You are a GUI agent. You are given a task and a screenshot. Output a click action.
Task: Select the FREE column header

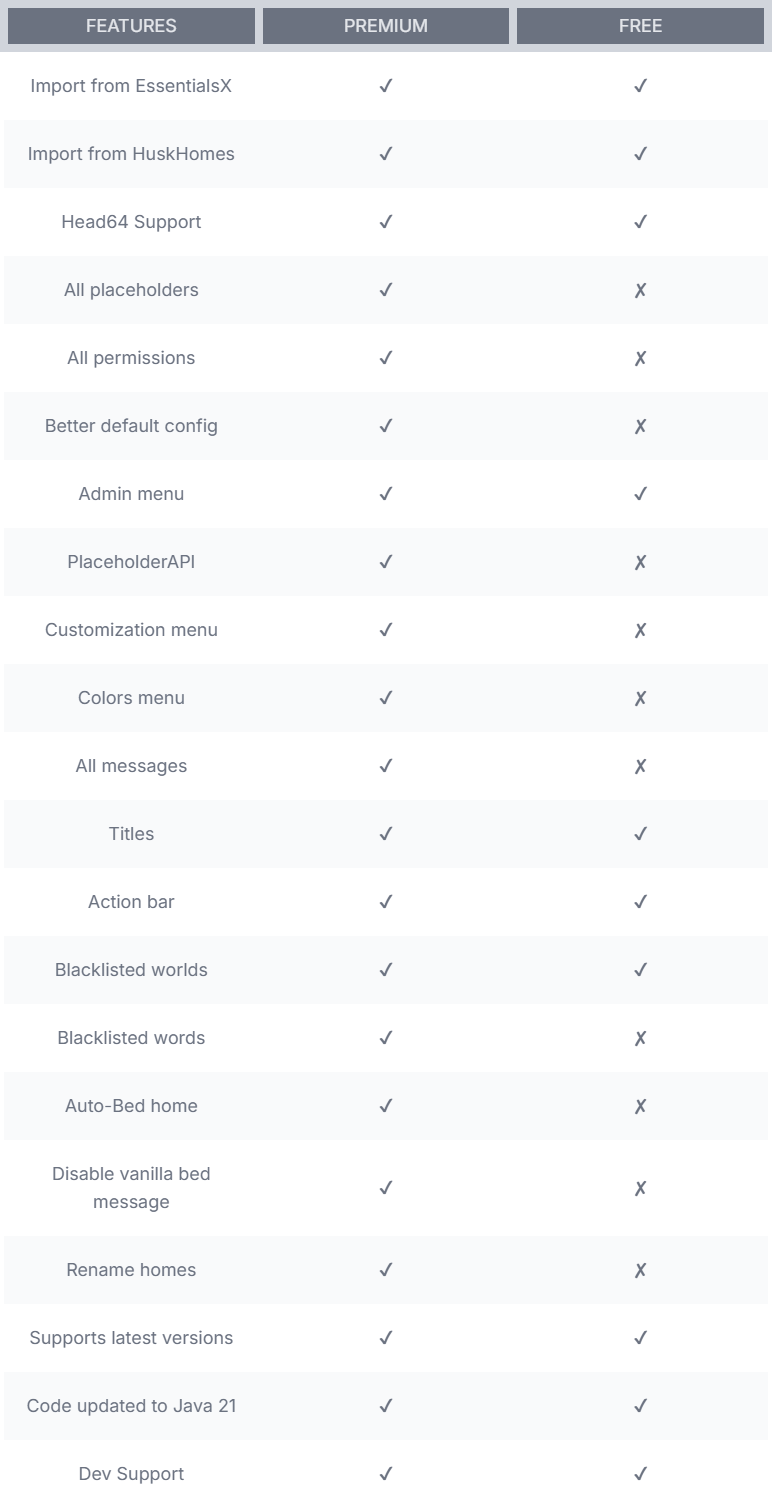[x=640, y=26]
